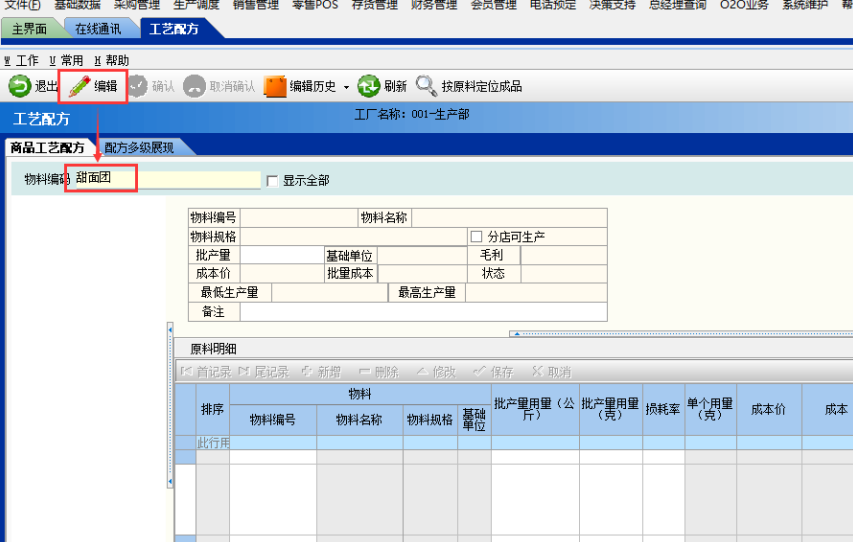
Task: Click the 编辑 pencil icon
Action: click(79, 86)
